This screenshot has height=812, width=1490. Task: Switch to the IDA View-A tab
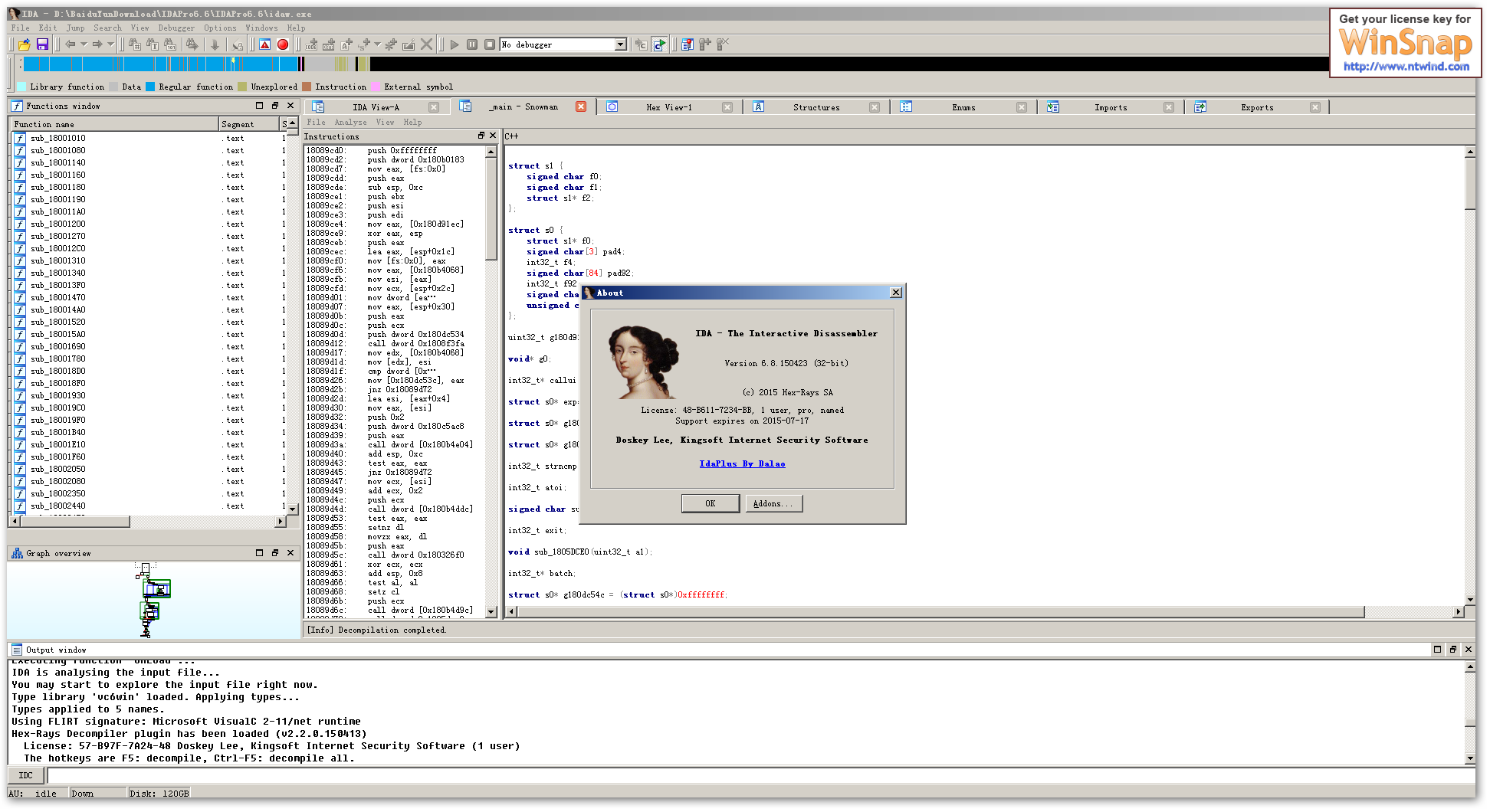pyautogui.click(x=376, y=107)
